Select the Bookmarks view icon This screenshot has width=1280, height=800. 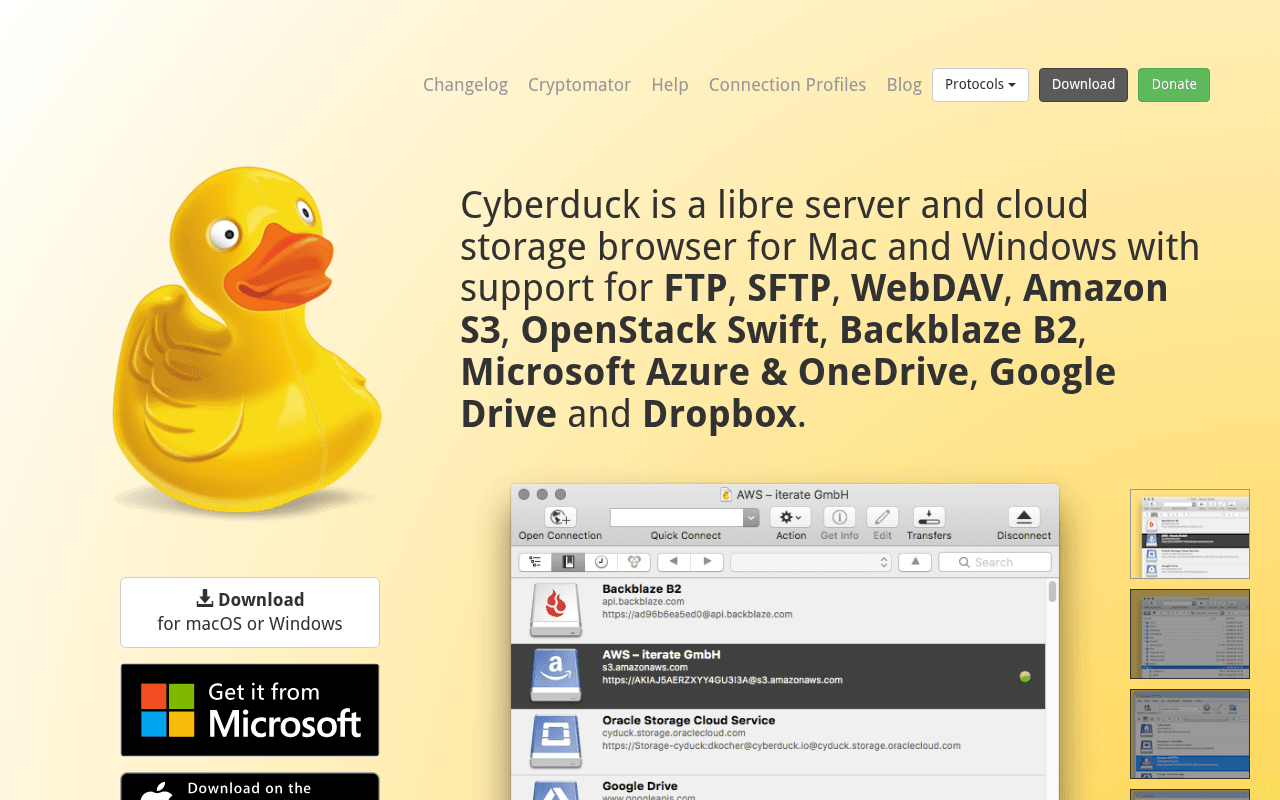tap(568, 562)
